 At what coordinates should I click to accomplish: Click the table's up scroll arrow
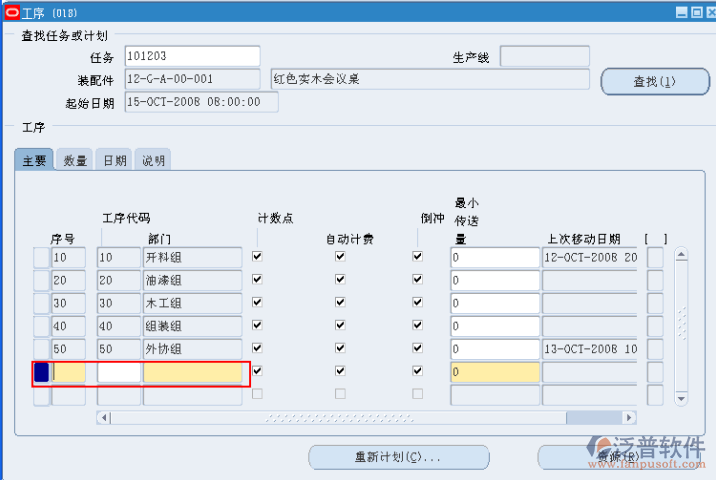click(681, 254)
